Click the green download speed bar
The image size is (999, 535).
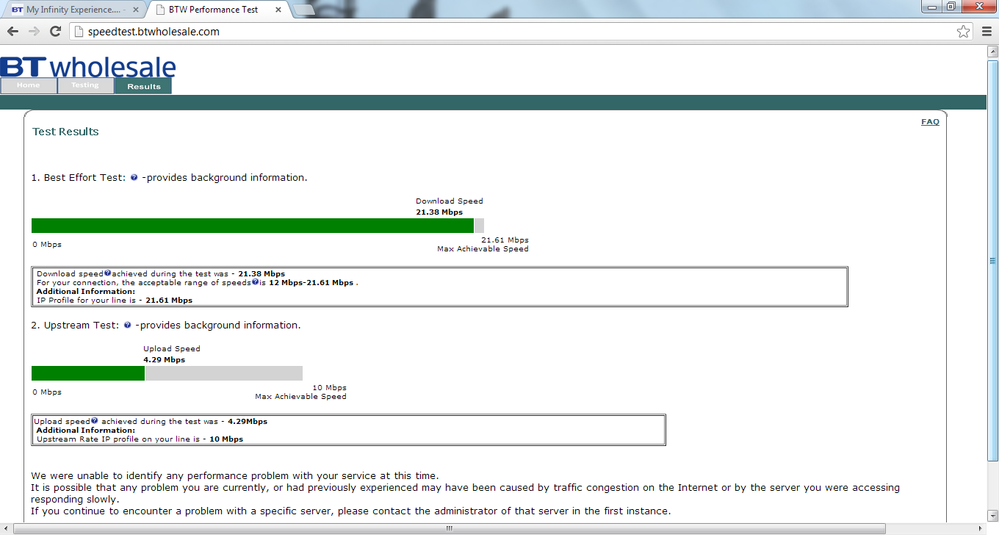pos(252,225)
